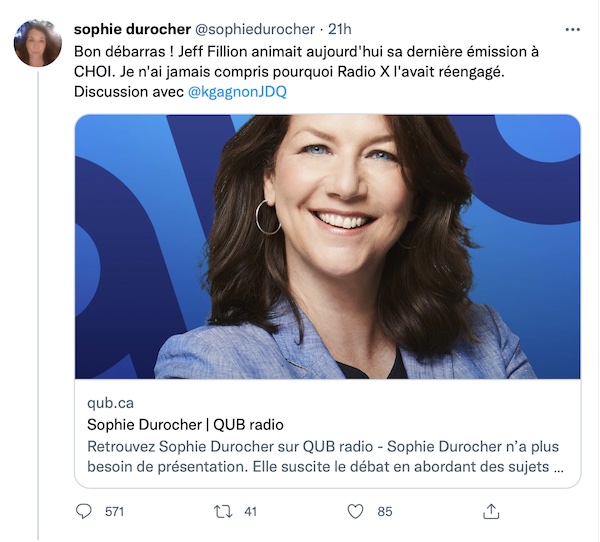Click the retweet arrows icon
This screenshot has width=600, height=542.
click(223, 511)
